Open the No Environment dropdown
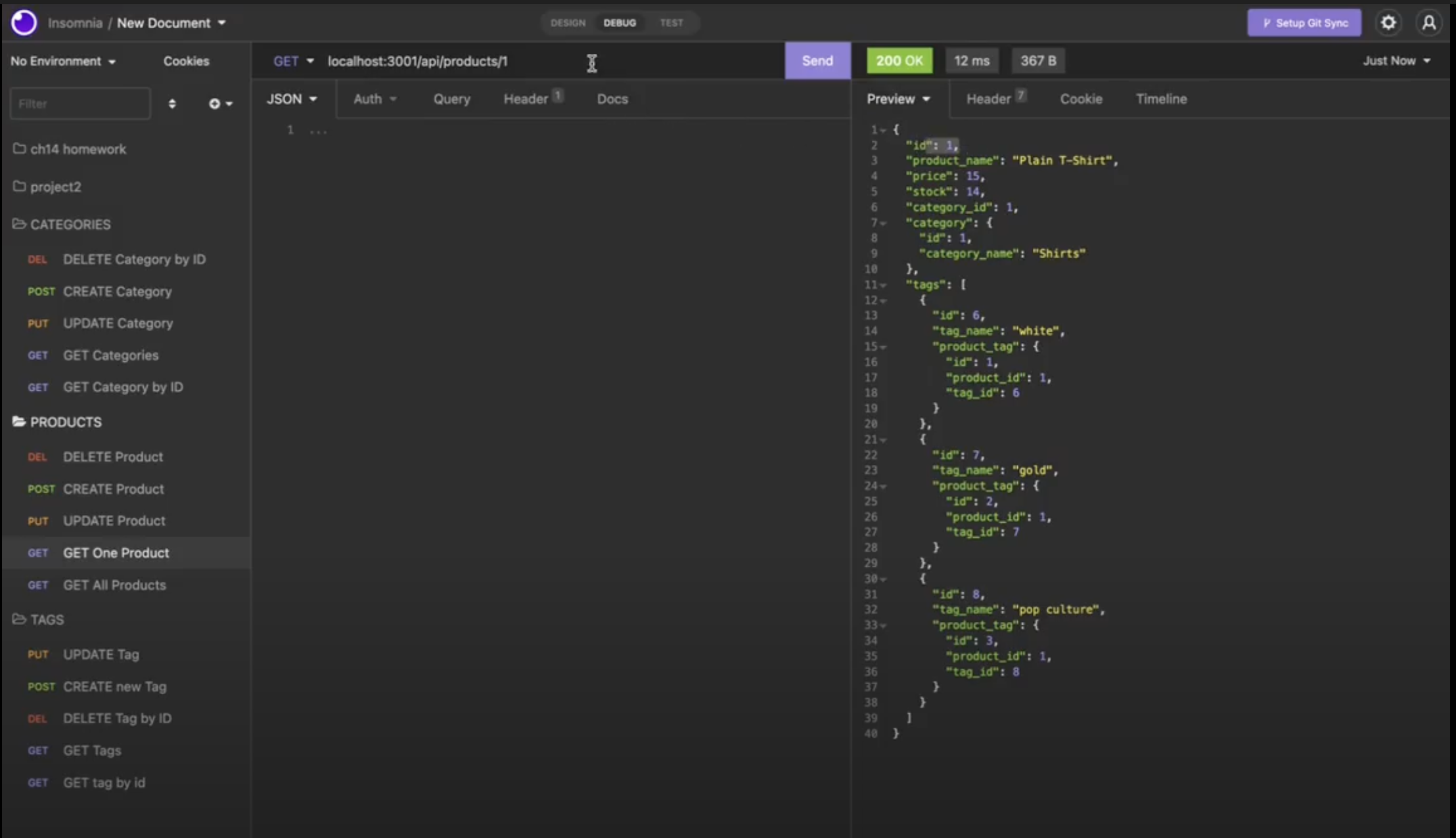The width and height of the screenshot is (1456, 838). pyautogui.click(x=63, y=61)
